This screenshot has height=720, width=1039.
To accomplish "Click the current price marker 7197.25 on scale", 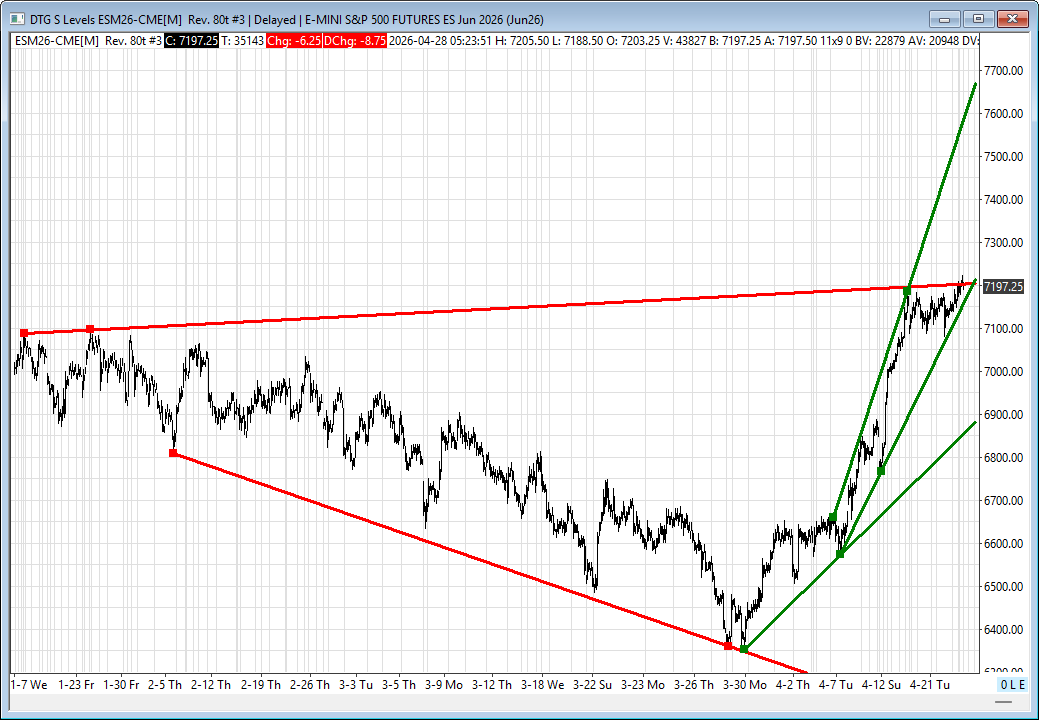I will coord(1003,287).
